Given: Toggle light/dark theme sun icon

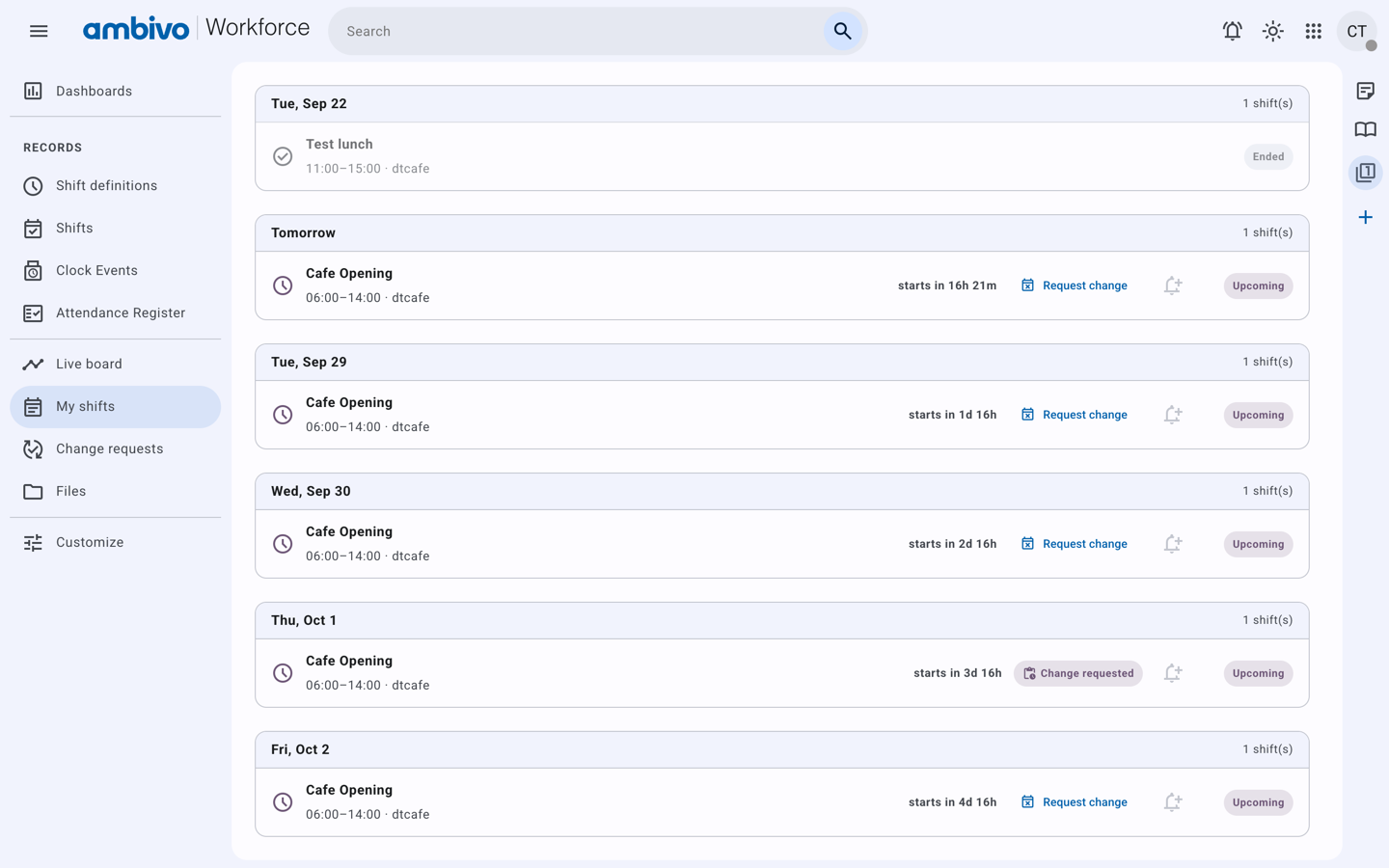Looking at the screenshot, I should (x=1272, y=31).
